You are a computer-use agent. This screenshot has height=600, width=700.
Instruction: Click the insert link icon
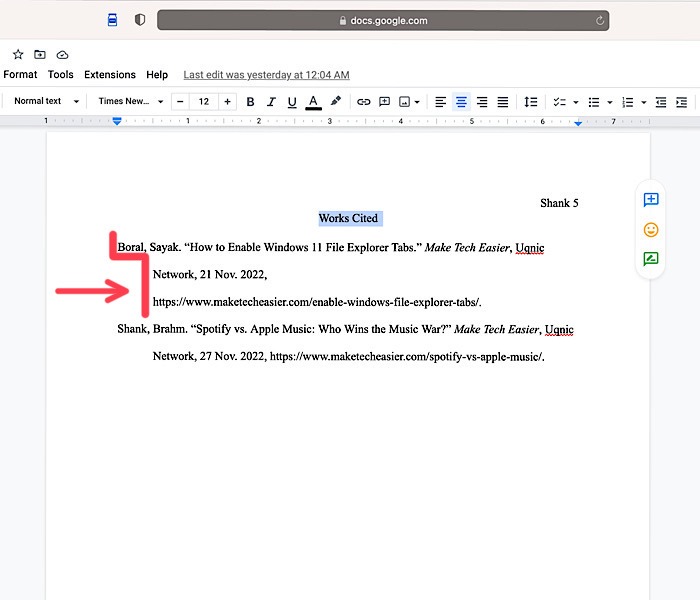click(364, 102)
